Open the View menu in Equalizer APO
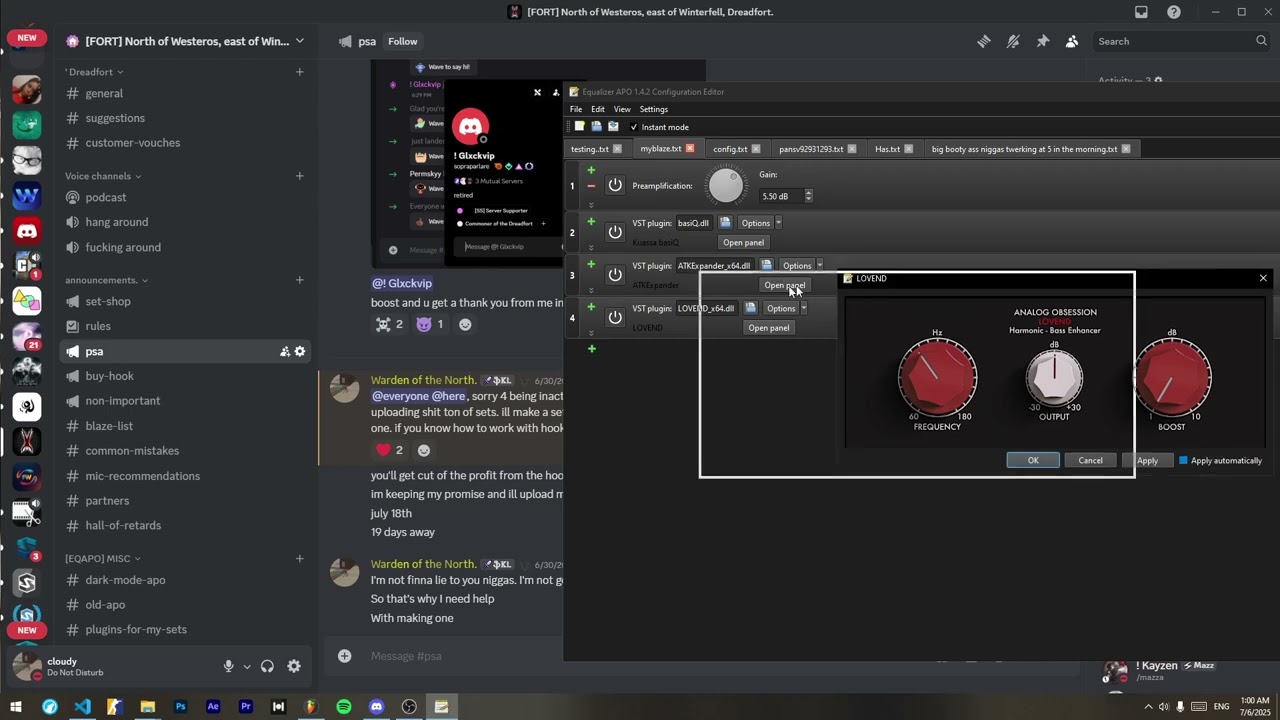Viewport: 1280px width, 720px height. point(622,109)
